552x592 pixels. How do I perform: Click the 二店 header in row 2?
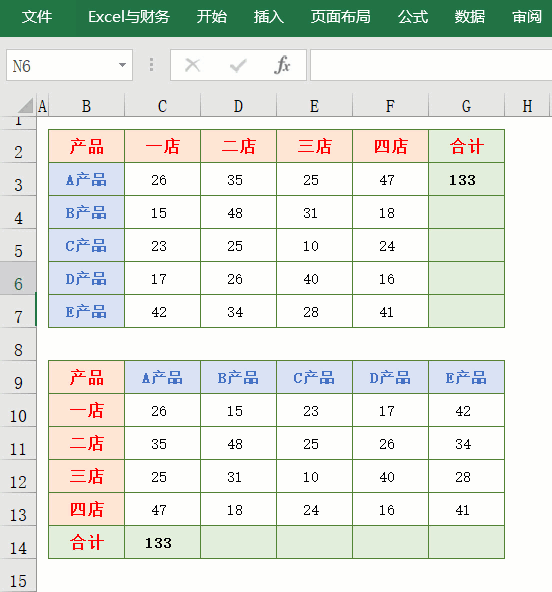pos(238,146)
